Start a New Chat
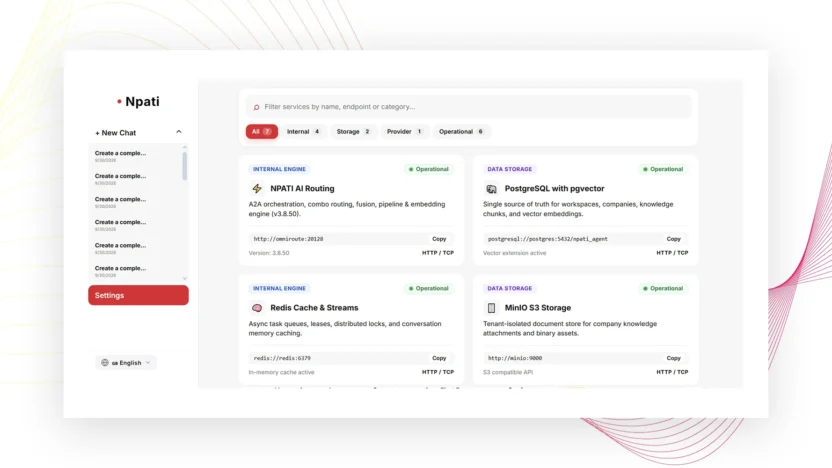Screen dimensions: 832x468 [x=116, y=133]
